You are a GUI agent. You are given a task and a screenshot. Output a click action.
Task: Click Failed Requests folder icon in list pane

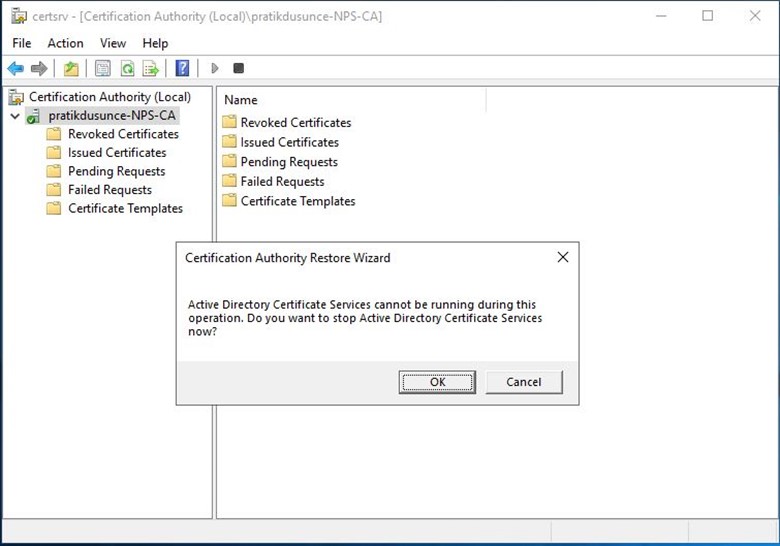click(229, 181)
